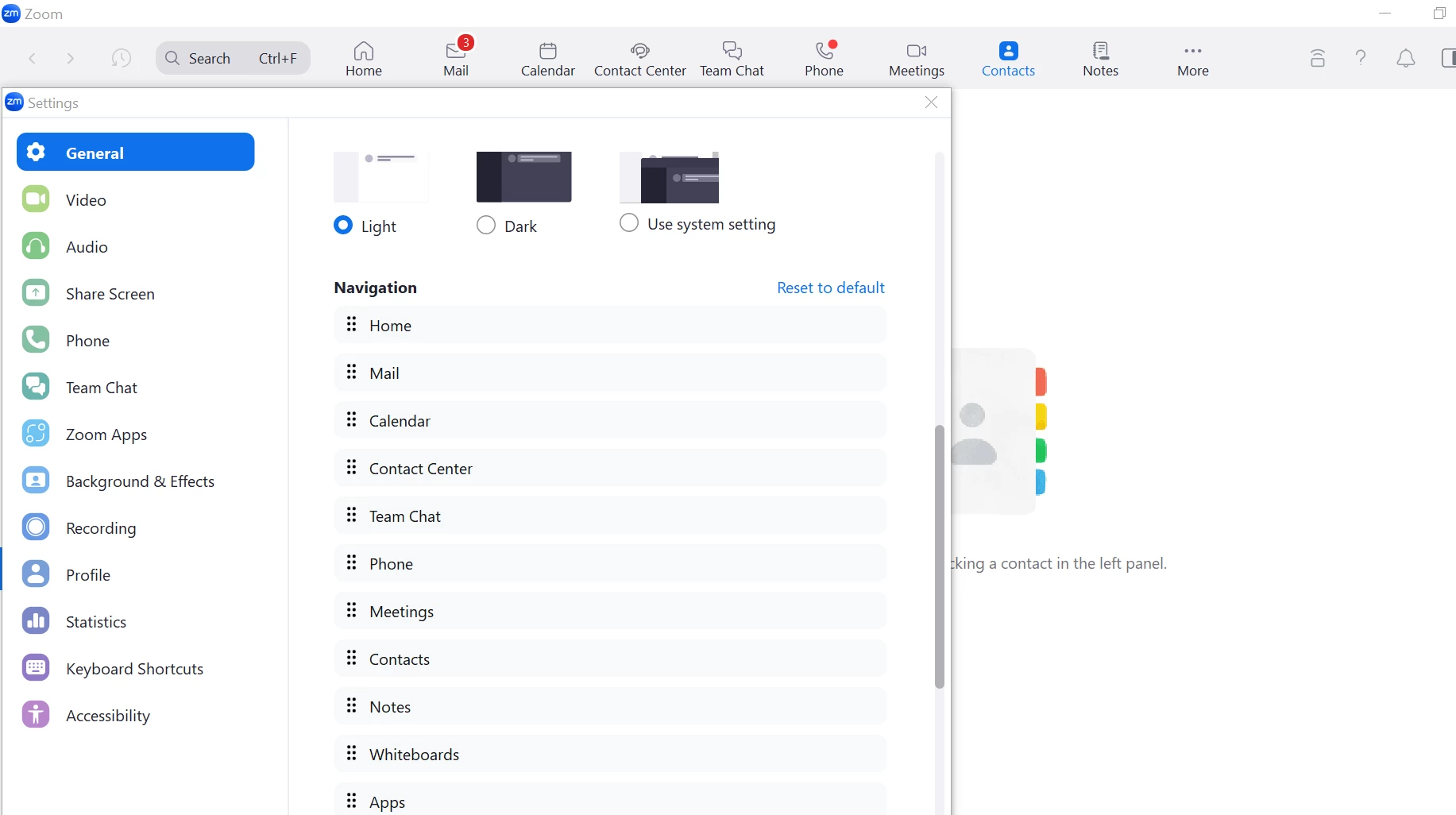
Task: Open Background & Effects settings
Action: click(x=135, y=481)
